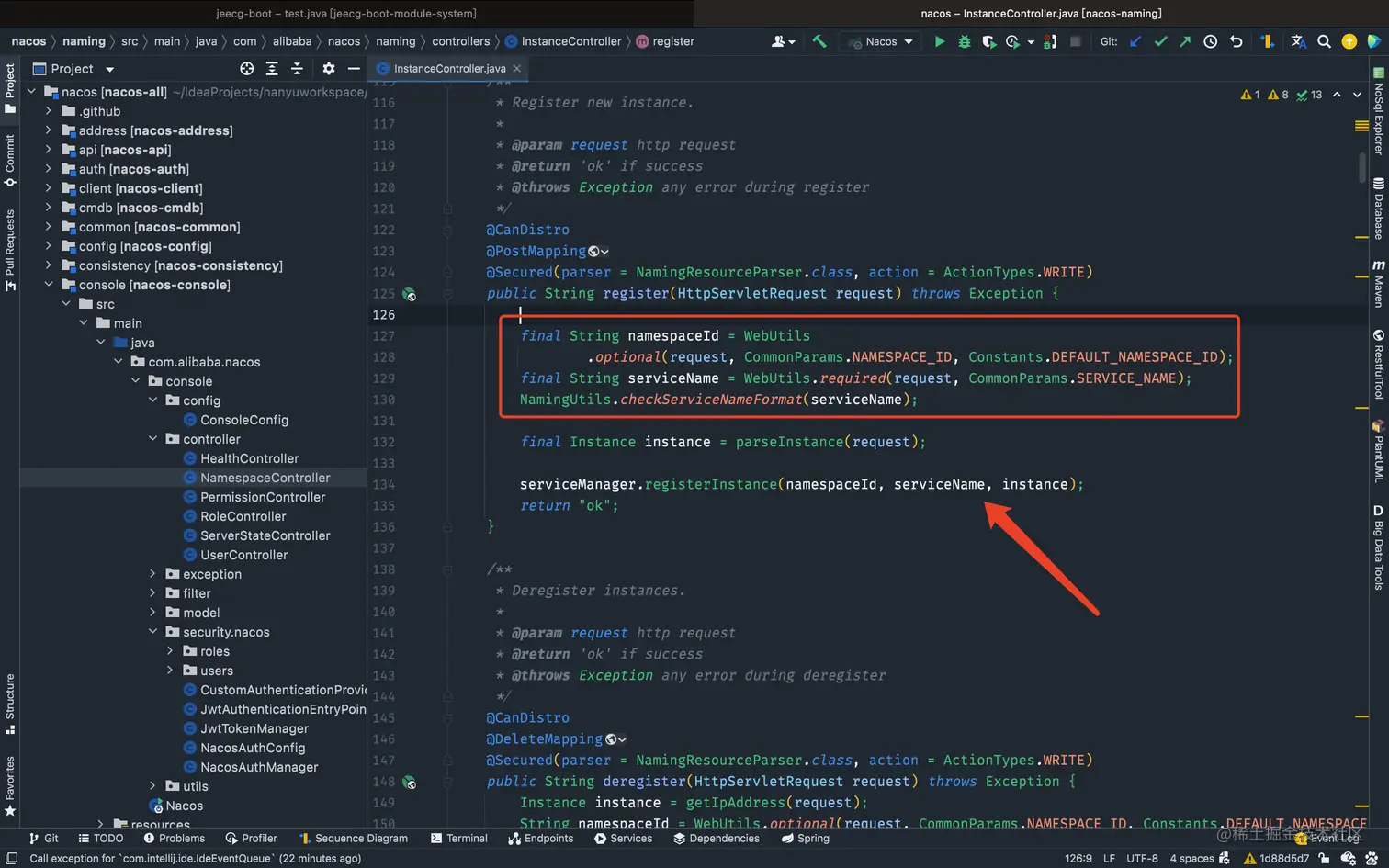1389x868 pixels.
Task: Click gutter run icon on line 125
Action: [x=409, y=294]
